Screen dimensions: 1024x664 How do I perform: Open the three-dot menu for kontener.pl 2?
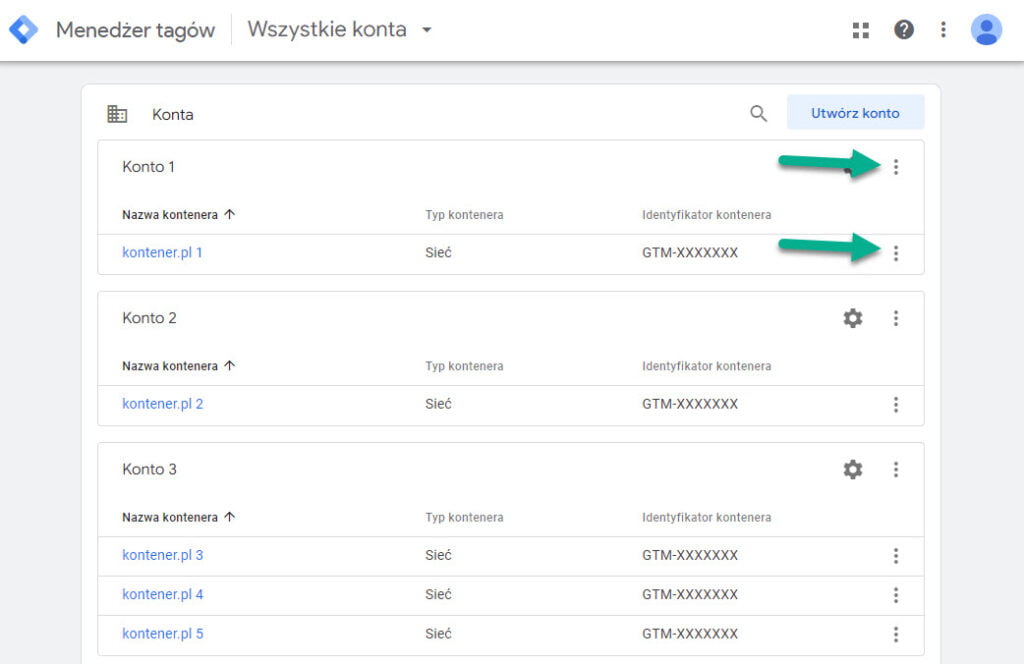point(896,405)
